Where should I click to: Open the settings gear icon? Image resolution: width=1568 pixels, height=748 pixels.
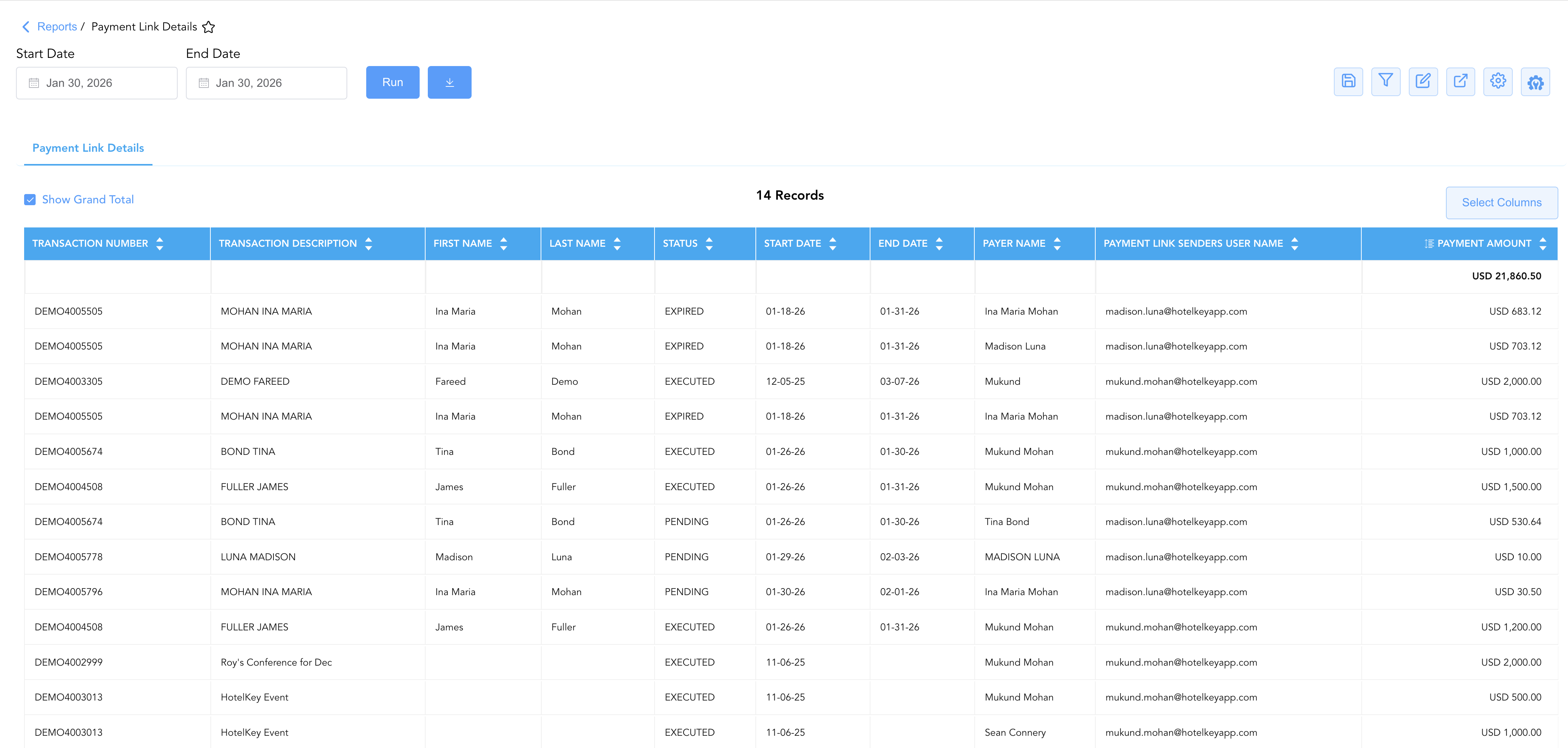click(x=1498, y=82)
